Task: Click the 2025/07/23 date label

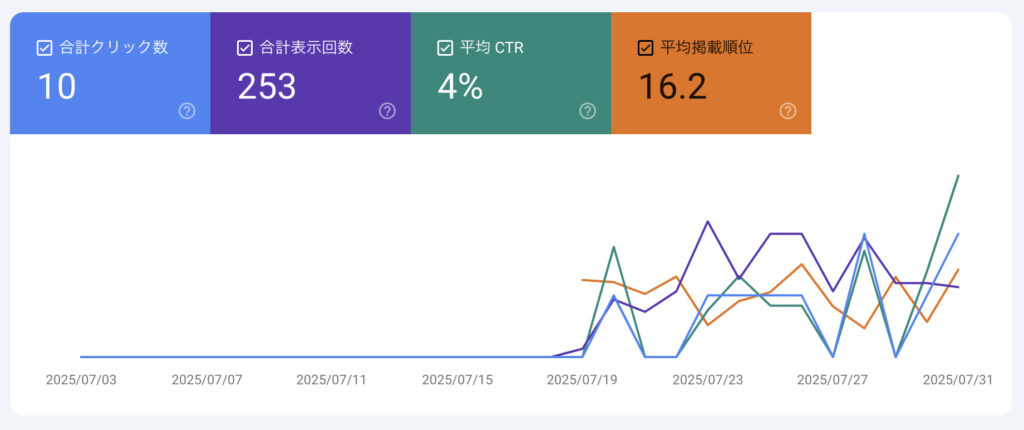Action: pyautogui.click(x=707, y=380)
